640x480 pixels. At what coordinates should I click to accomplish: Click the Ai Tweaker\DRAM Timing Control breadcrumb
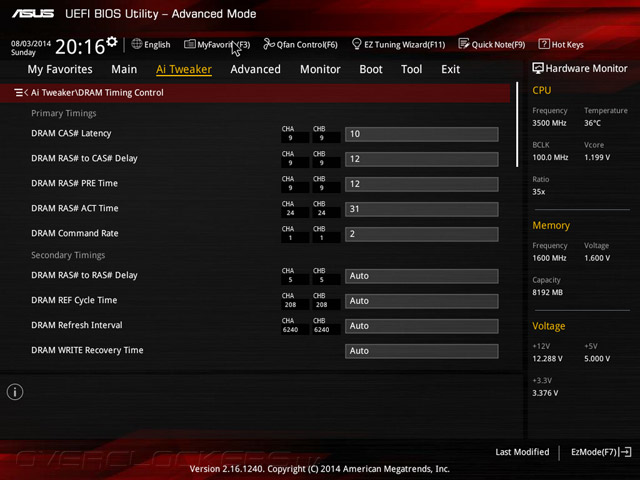[97, 93]
